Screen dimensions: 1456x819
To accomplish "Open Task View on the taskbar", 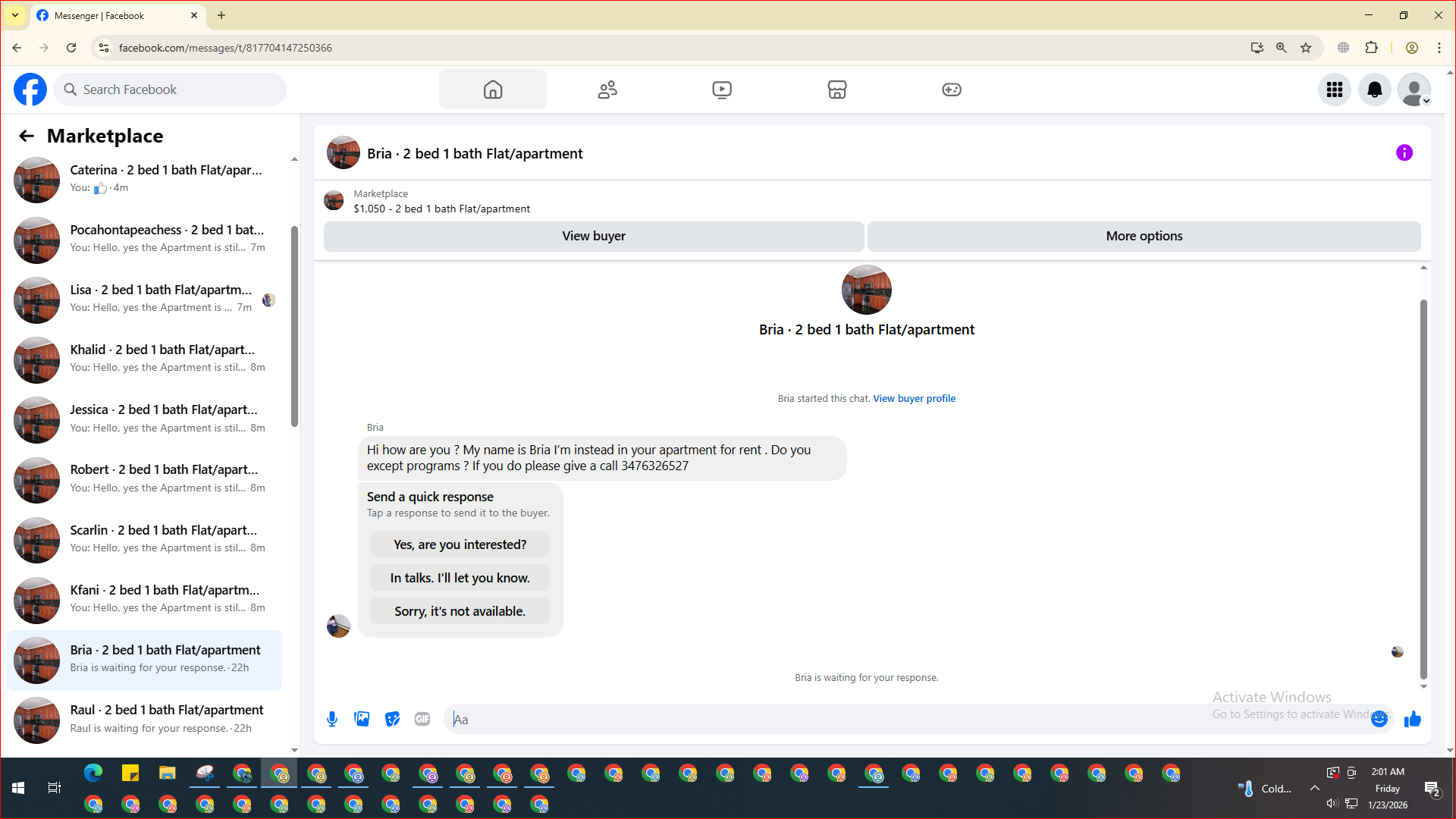I will (55, 788).
